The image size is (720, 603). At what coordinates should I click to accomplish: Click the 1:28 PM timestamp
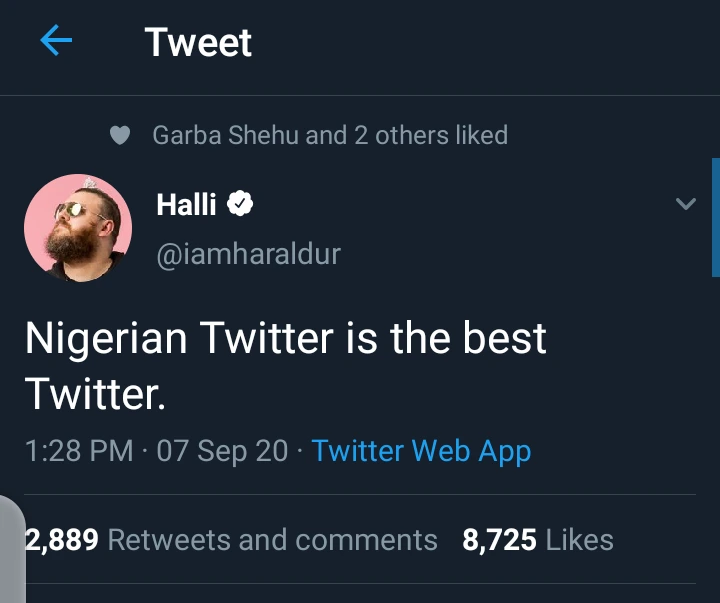(79, 451)
